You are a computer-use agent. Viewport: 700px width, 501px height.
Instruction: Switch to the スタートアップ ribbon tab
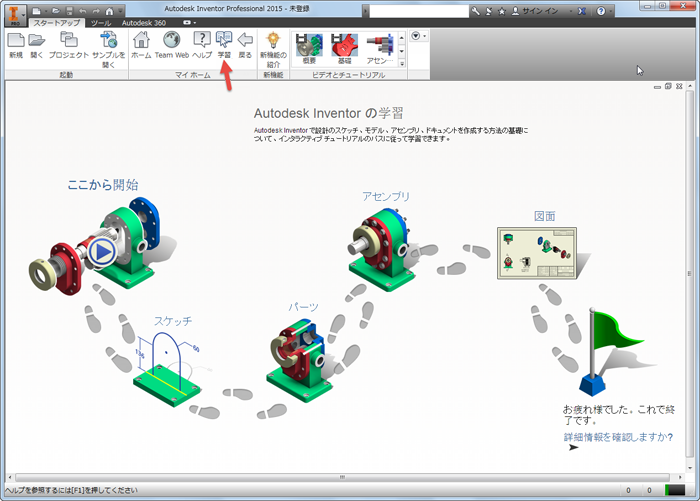[56, 22]
